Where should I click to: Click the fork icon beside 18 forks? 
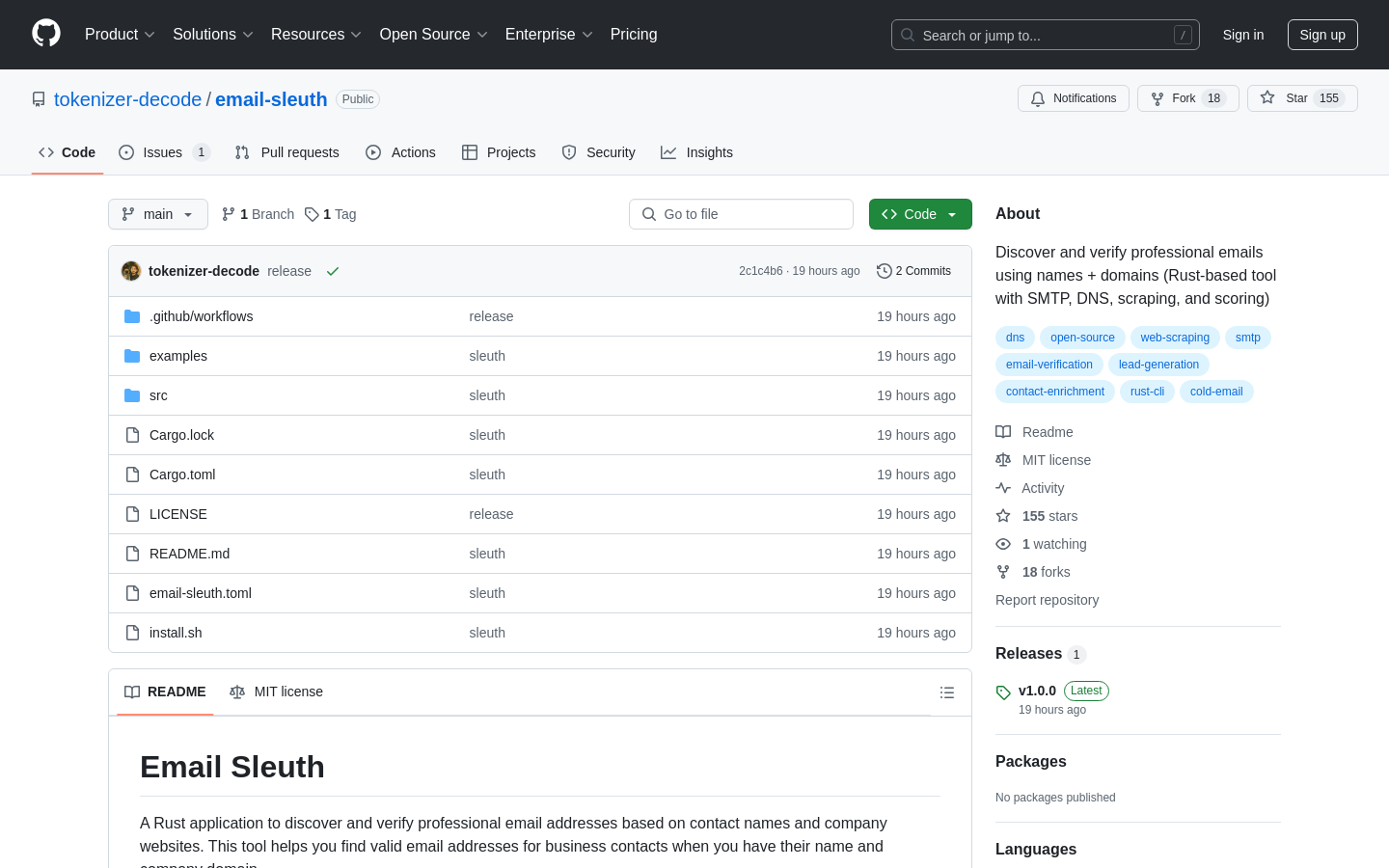tap(1003, 572)
